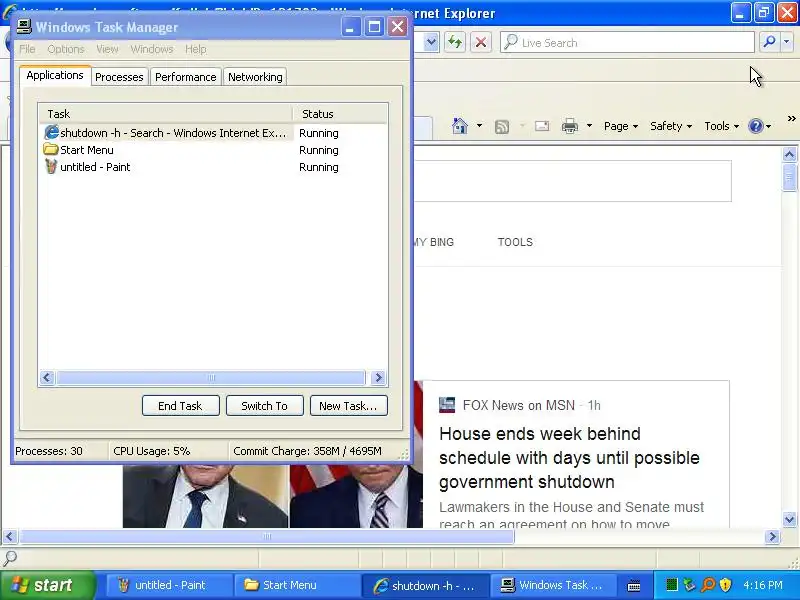The width and height of the screenshot is (800, 600).
Task: Click the Help question mark icon in IE
Action: pyautogui.click(x=755, y=126)
